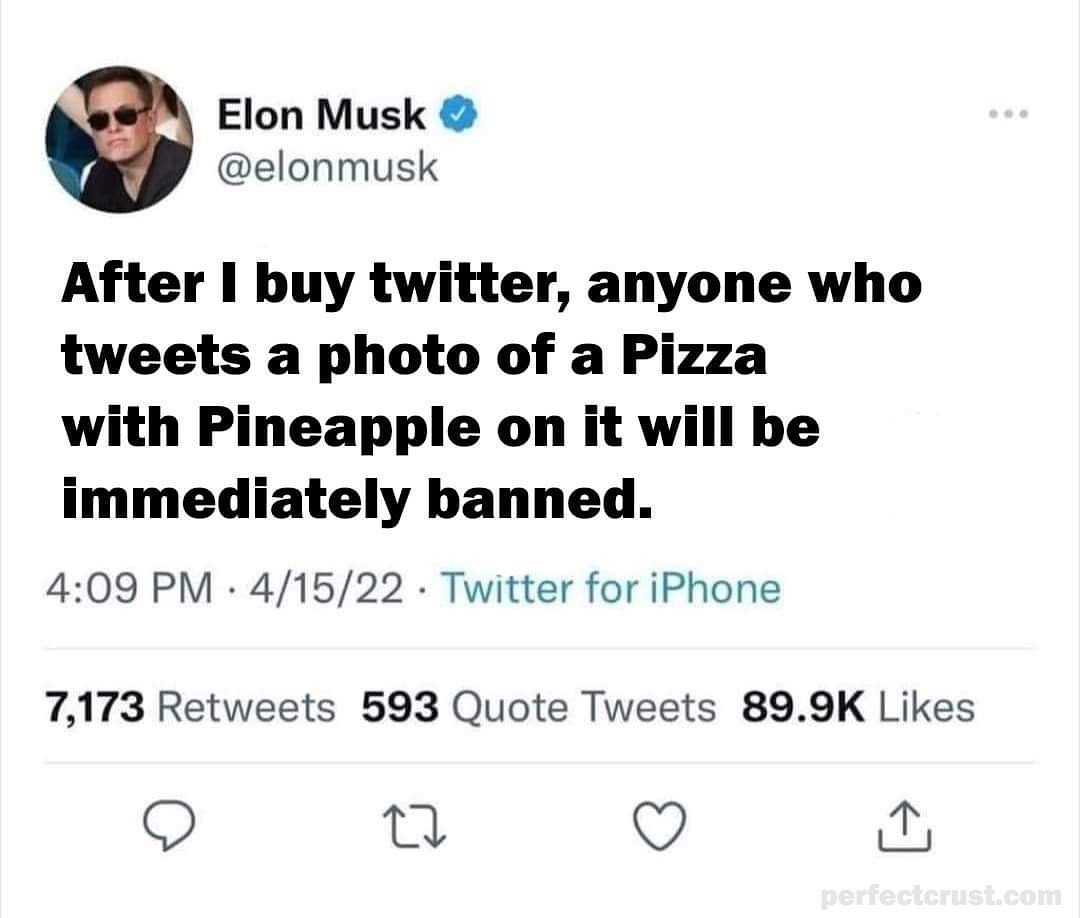Click the 'immediately banned.' text line

(x=357, y=498)
